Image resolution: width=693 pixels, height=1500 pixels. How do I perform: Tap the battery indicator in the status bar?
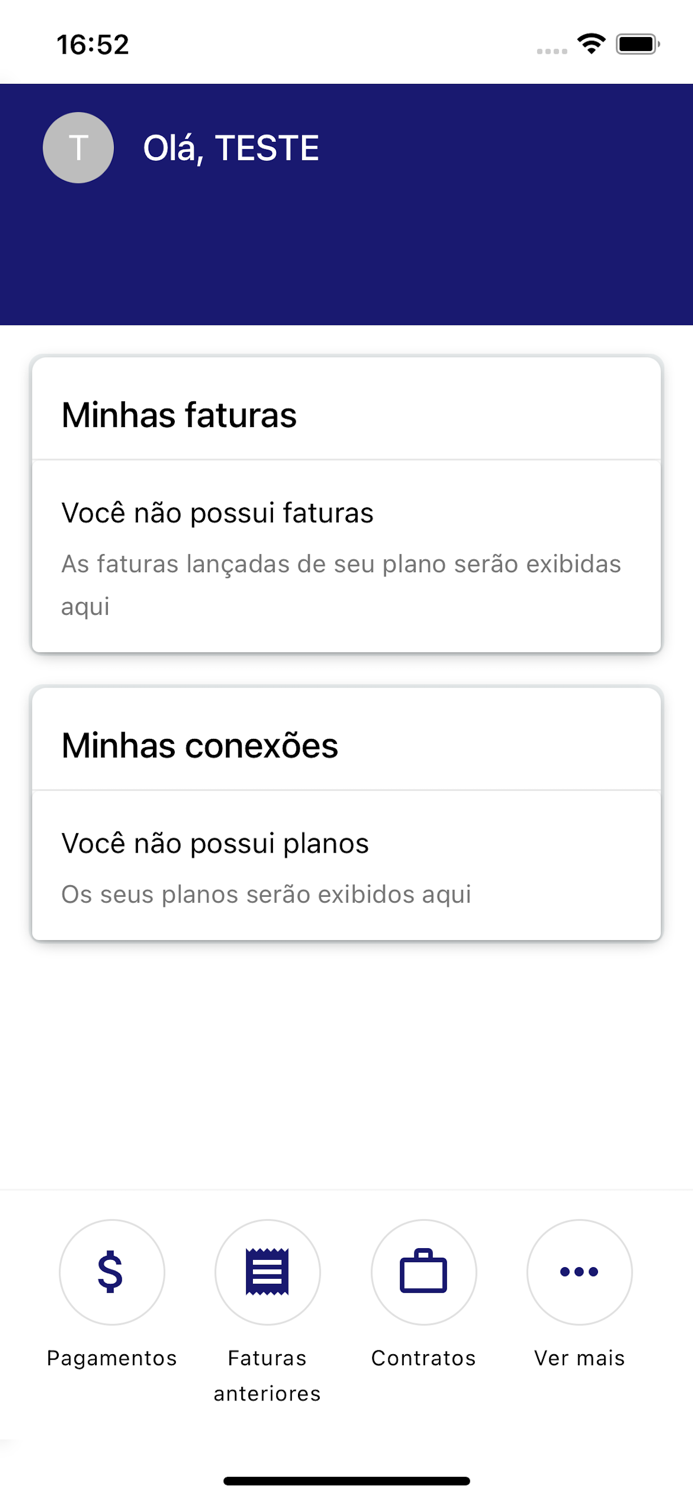[x=637, y=44]
